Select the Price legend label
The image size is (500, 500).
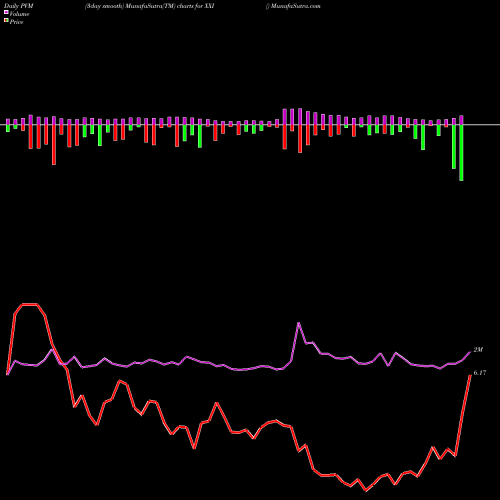coord(16,22)
